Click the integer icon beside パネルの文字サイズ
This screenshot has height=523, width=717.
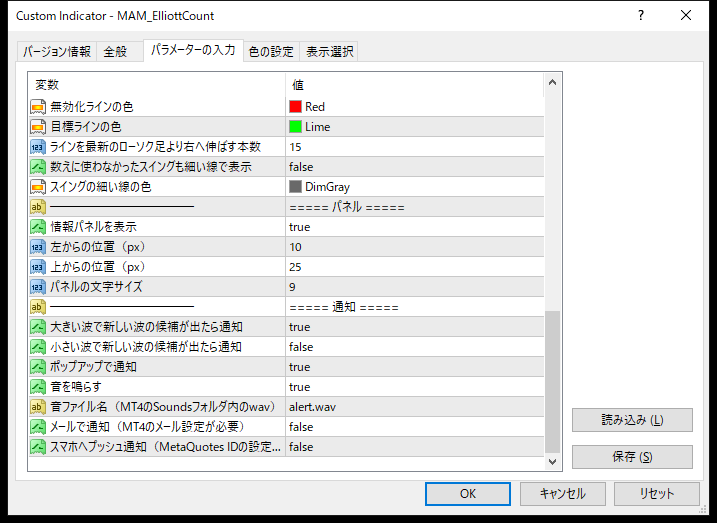point(38,287)
